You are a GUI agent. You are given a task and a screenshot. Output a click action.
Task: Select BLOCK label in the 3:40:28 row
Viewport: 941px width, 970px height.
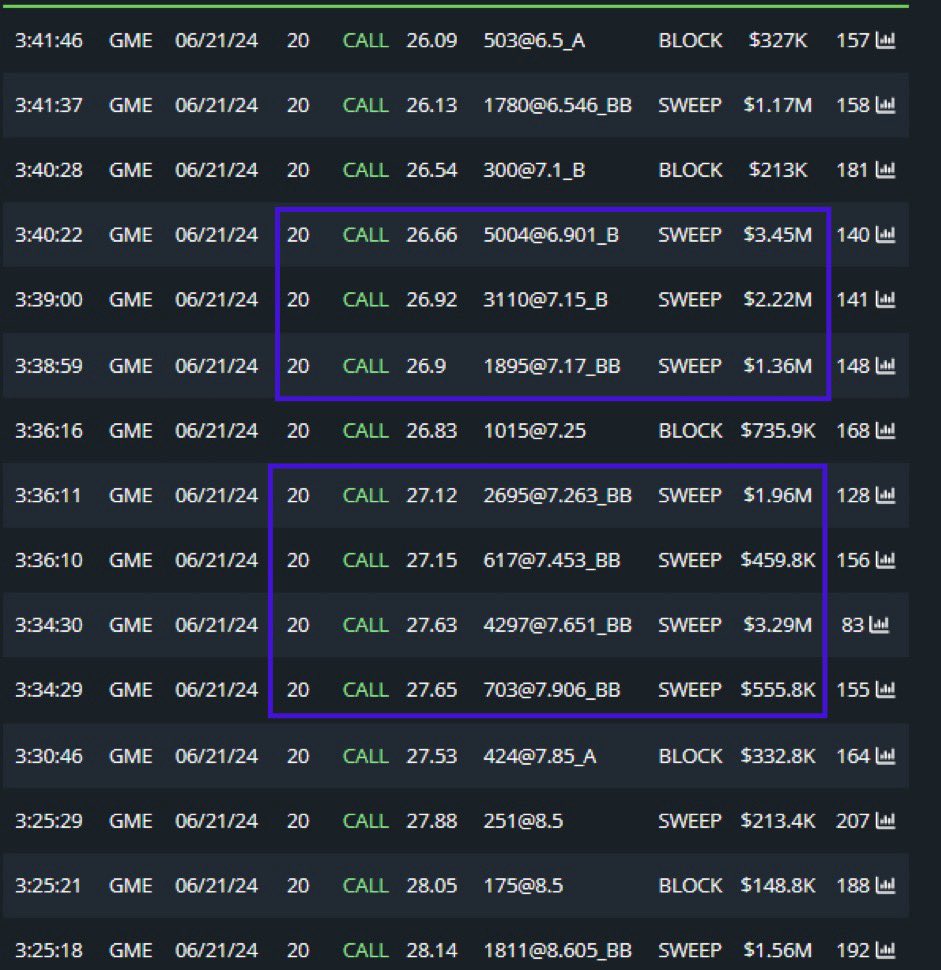[689, 170]
